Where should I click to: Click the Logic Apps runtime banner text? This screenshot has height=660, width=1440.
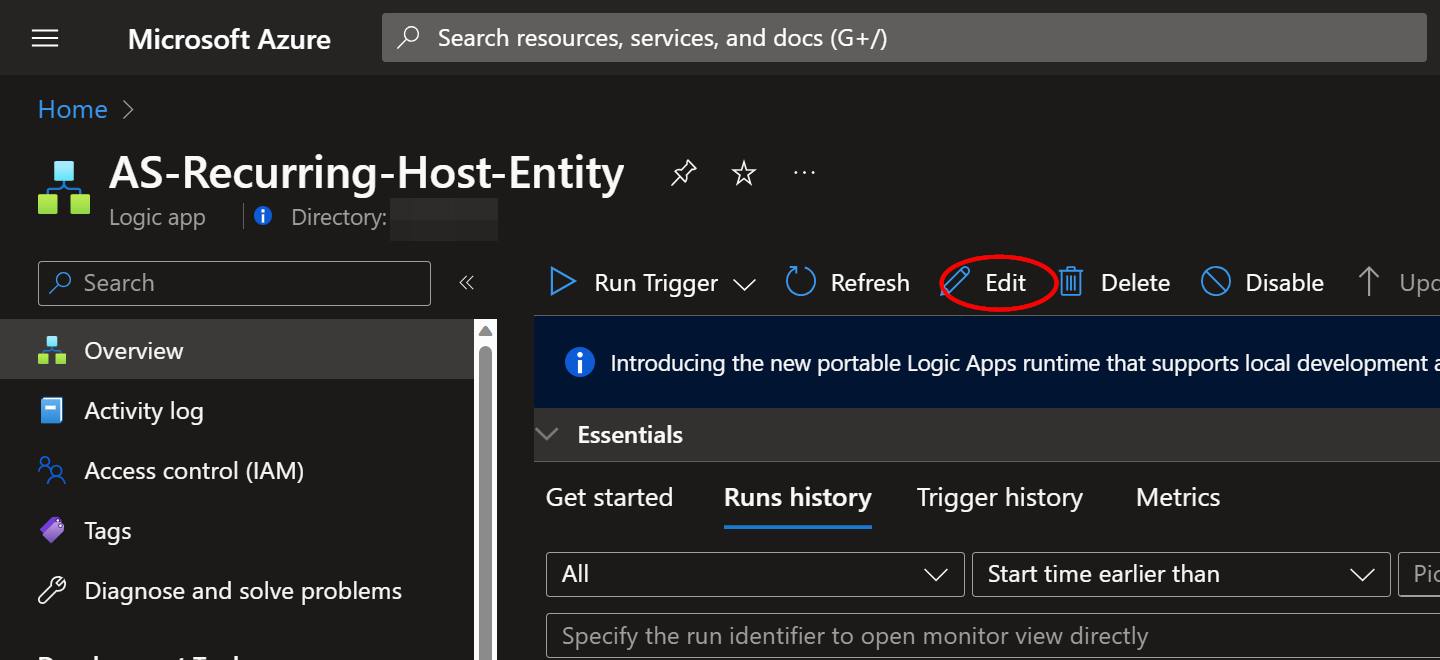point(1024,363)
